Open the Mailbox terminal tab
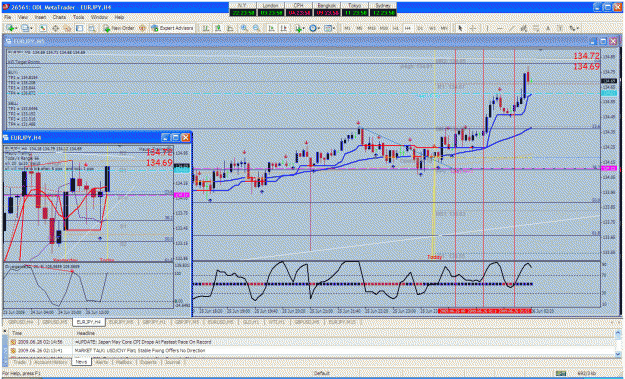Screen dimensions: 625x379 (x=123, y=362)
